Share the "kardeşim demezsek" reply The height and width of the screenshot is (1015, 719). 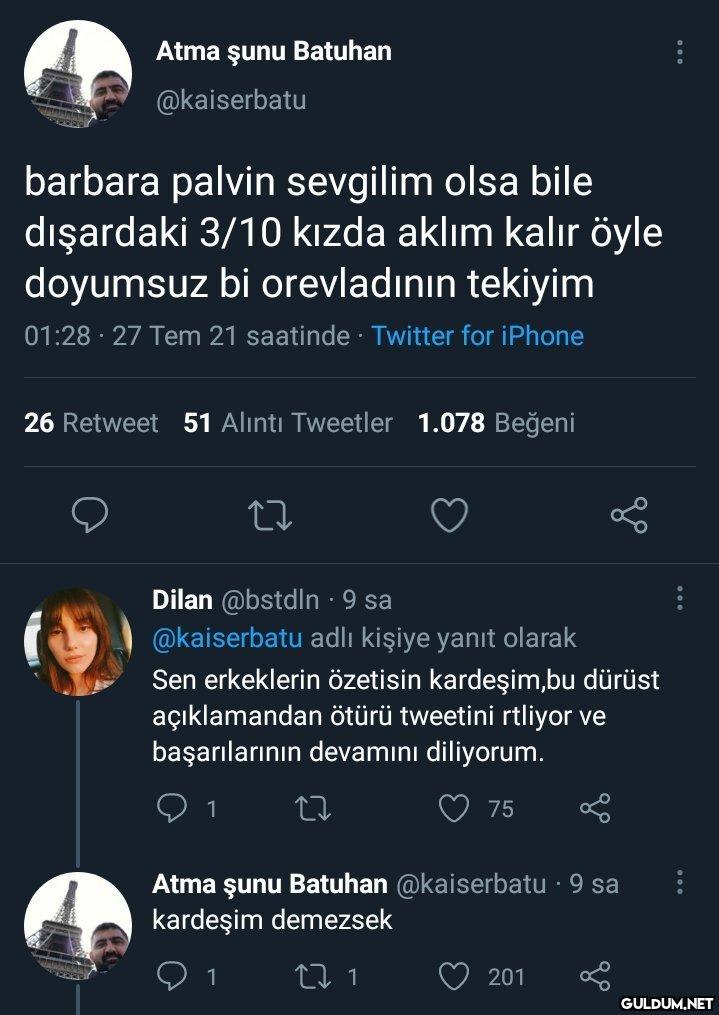coord(595,975)
